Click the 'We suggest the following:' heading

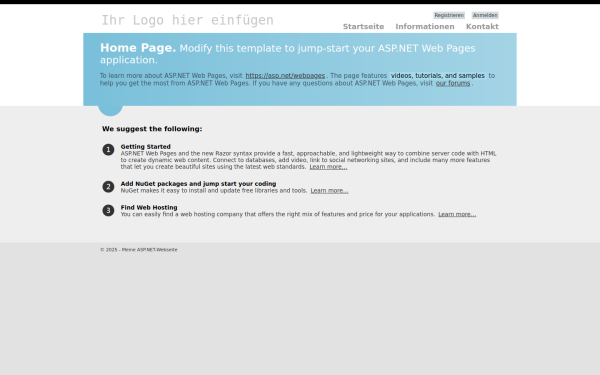point(152,129)
